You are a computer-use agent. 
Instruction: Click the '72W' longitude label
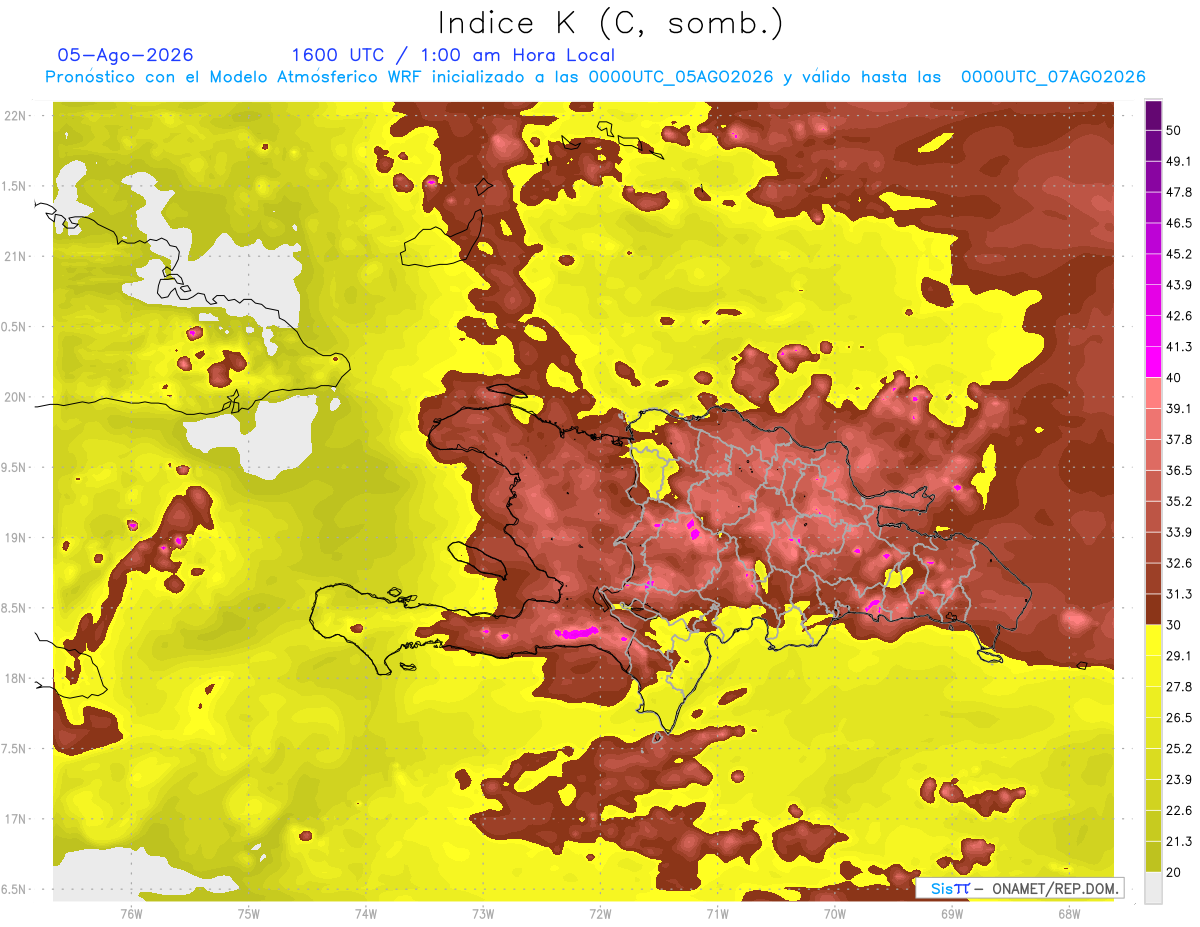[600, 913]
